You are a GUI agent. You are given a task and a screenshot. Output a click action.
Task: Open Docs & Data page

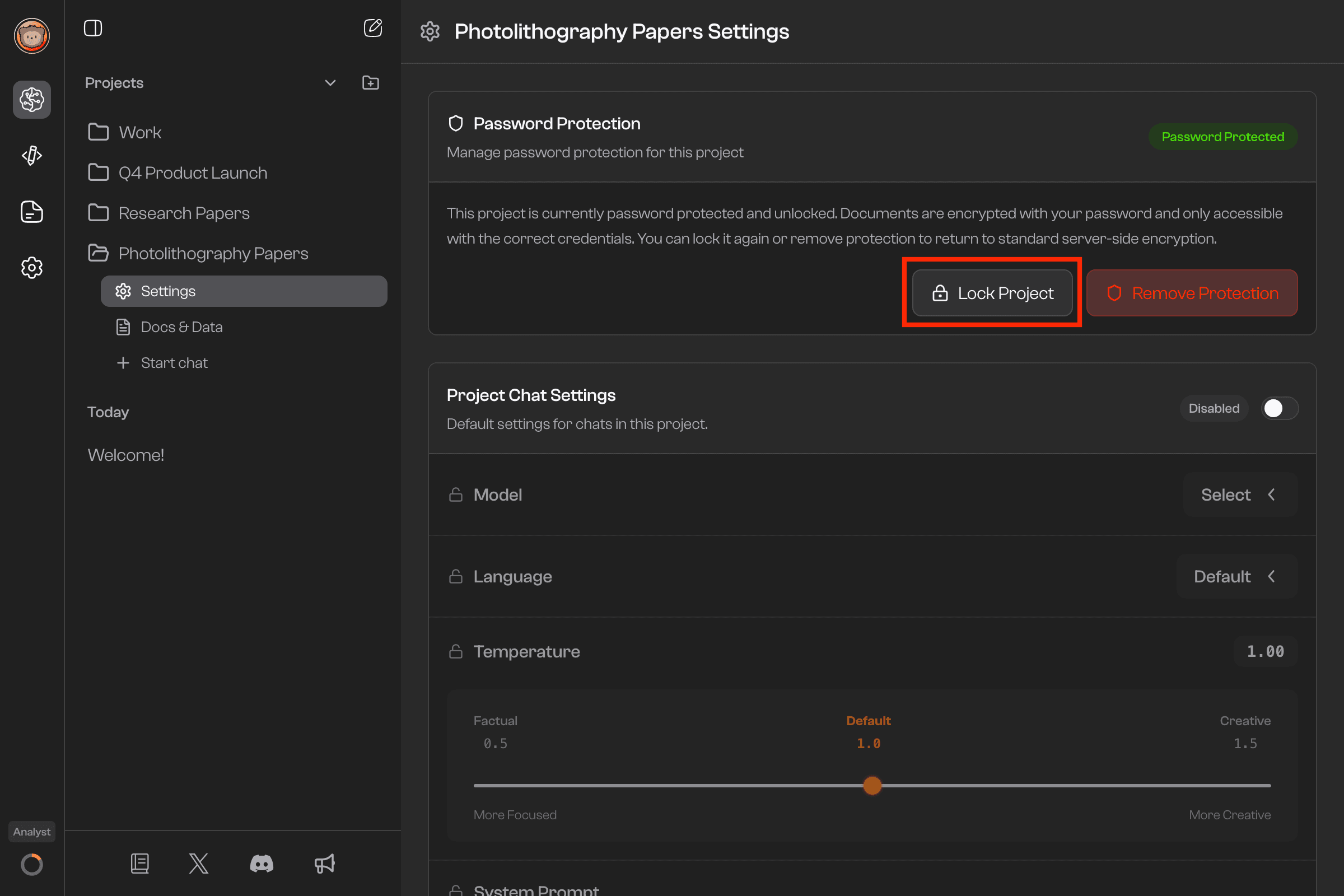pyautogui.click(x=169, y=327)
